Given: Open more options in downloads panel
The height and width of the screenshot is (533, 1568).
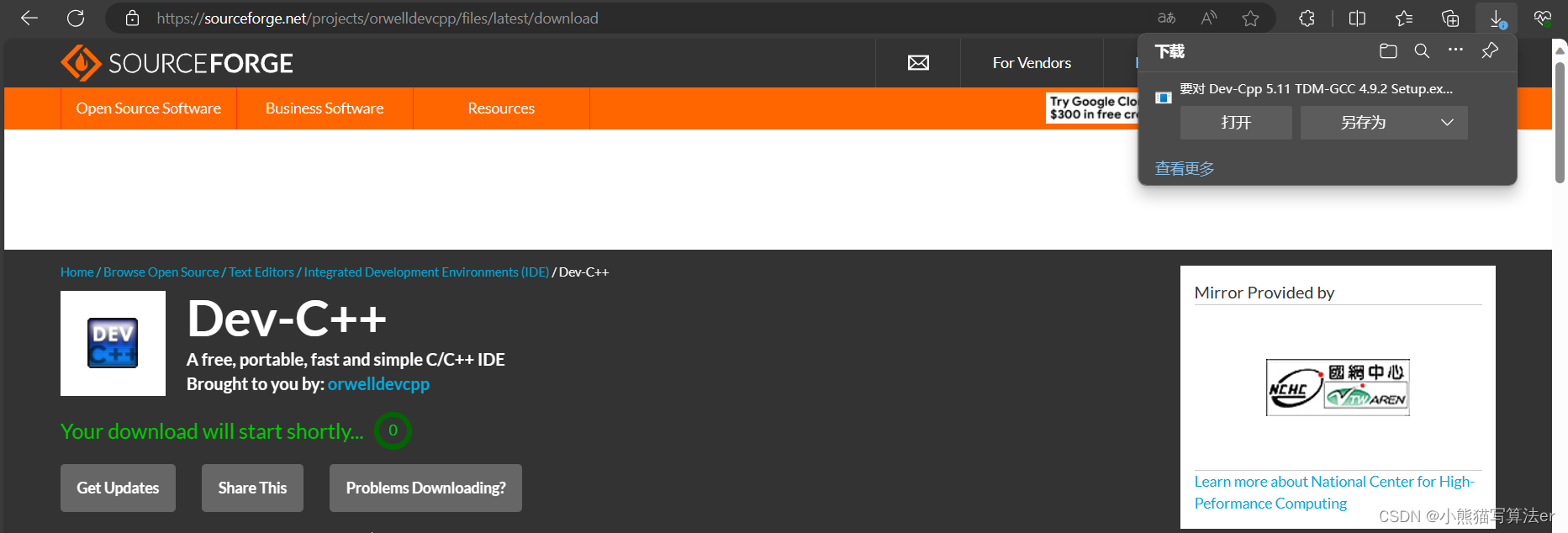Looking at the screenshot, I should (1455, 50).
